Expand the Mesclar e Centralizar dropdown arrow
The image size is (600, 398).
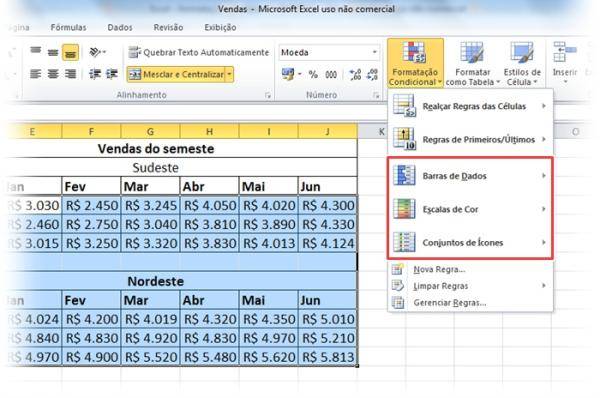[x=229, y=74]
